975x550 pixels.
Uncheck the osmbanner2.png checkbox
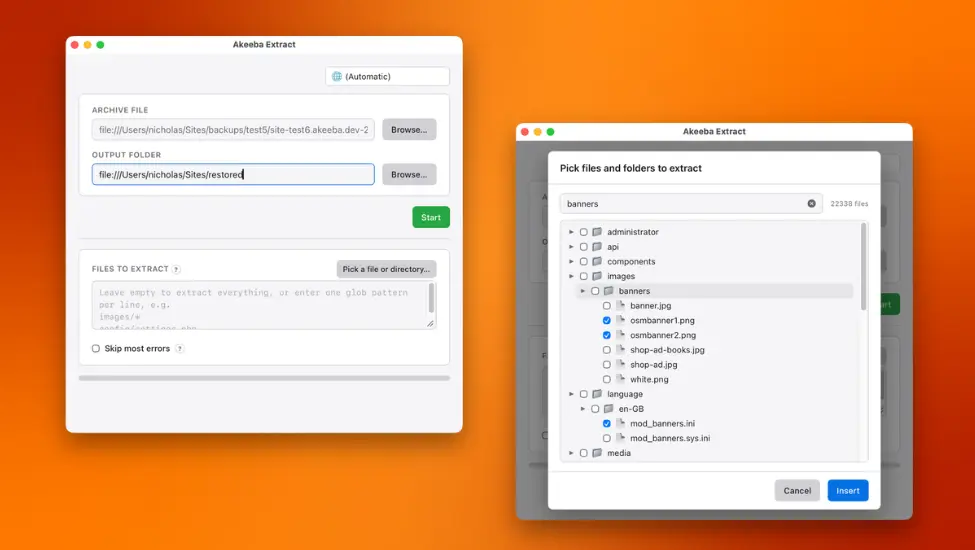point(606,336)
